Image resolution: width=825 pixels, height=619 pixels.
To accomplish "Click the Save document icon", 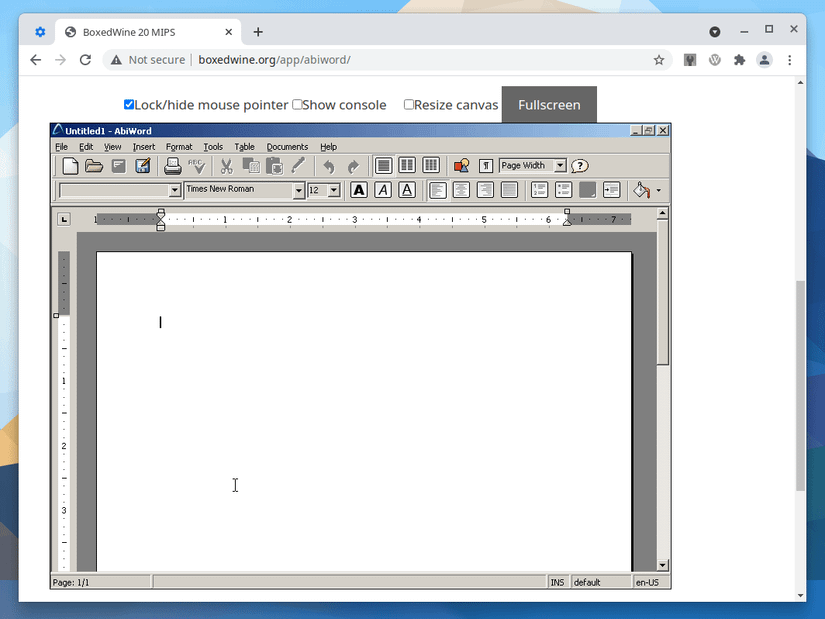I will click(x=119, y=166).
